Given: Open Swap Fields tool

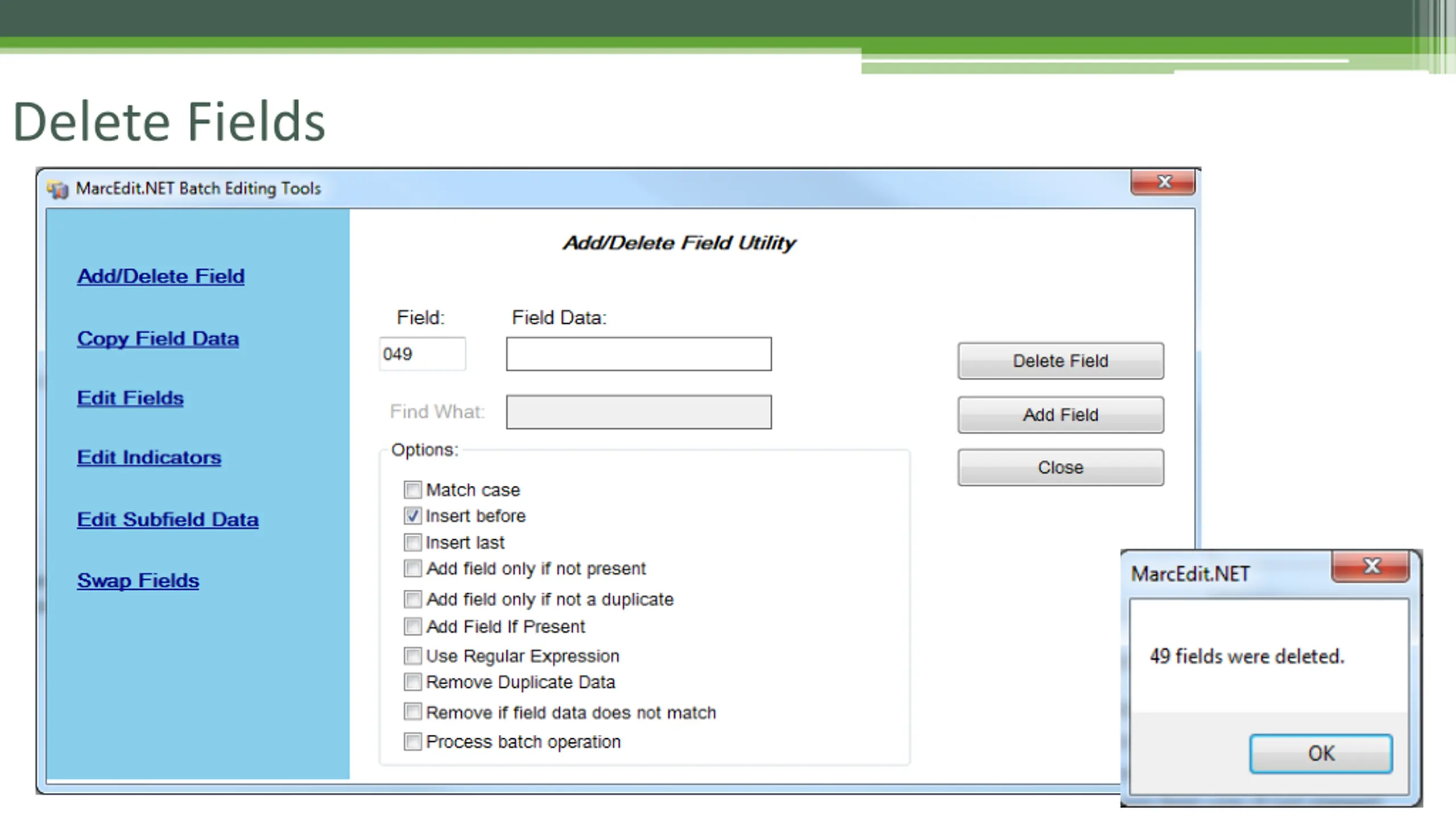Looking at the screenshot, I should point(138,581).
